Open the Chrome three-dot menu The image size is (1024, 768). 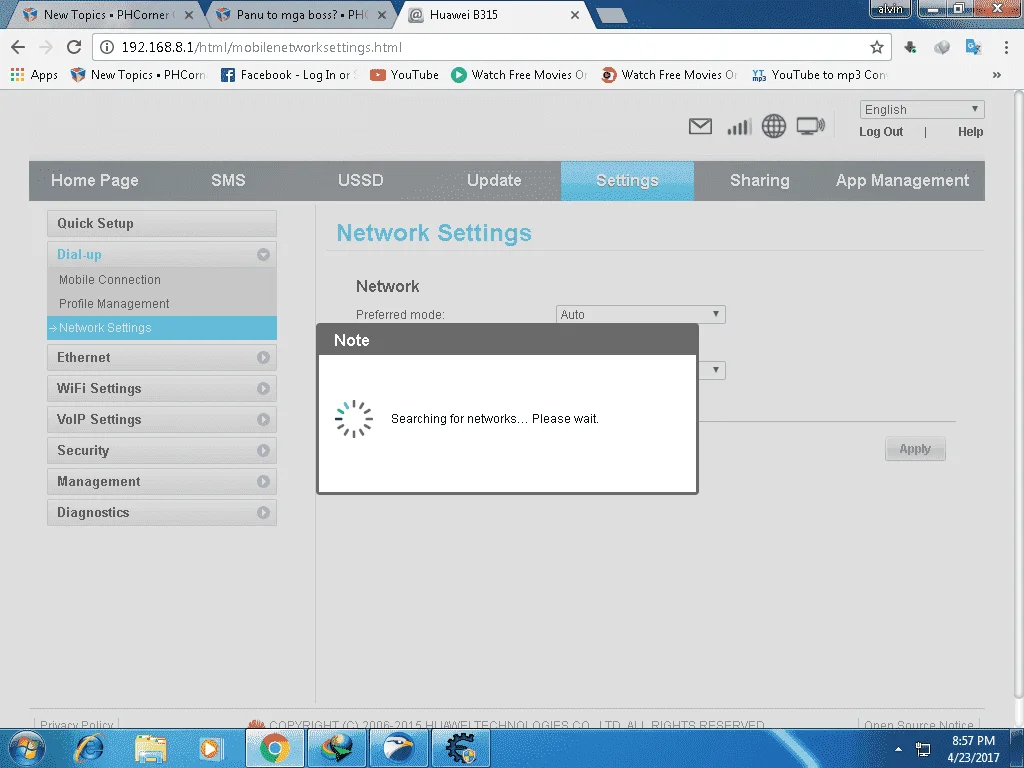coord(1006,47)
